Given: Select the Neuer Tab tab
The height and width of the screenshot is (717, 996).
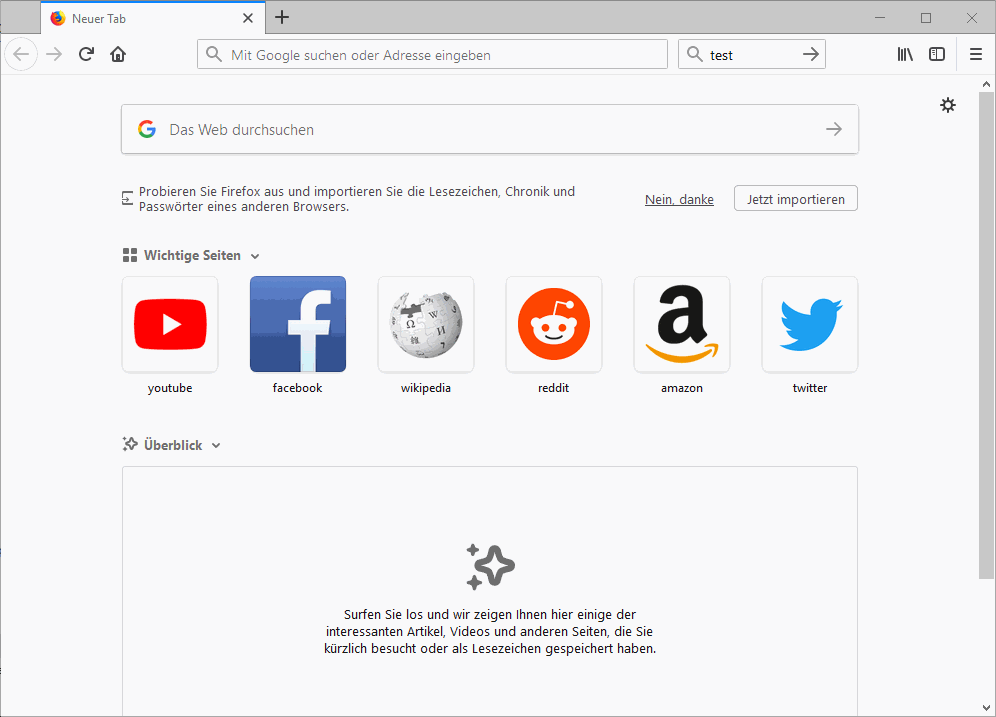Looking at the screenshot, I should (x=152, y=18).
